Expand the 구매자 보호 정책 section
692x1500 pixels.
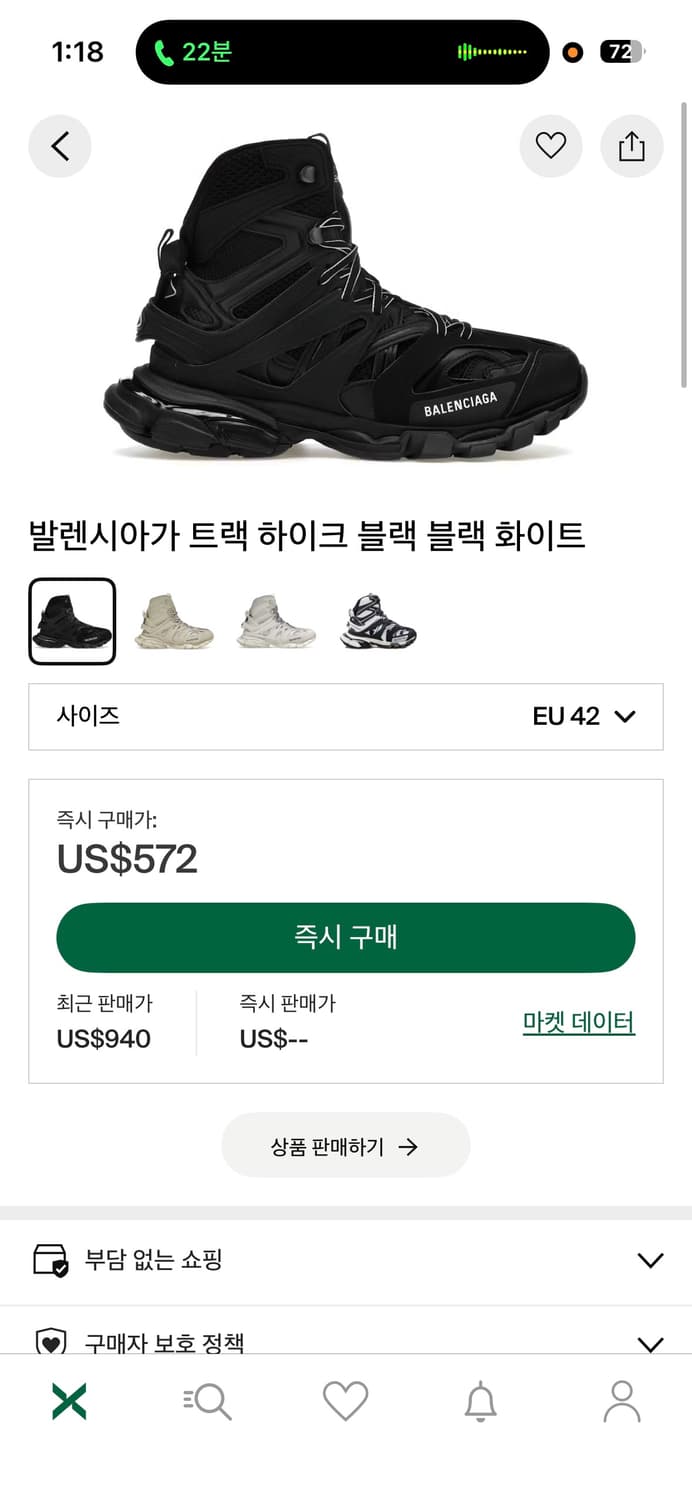click(x=345, y=1339)
